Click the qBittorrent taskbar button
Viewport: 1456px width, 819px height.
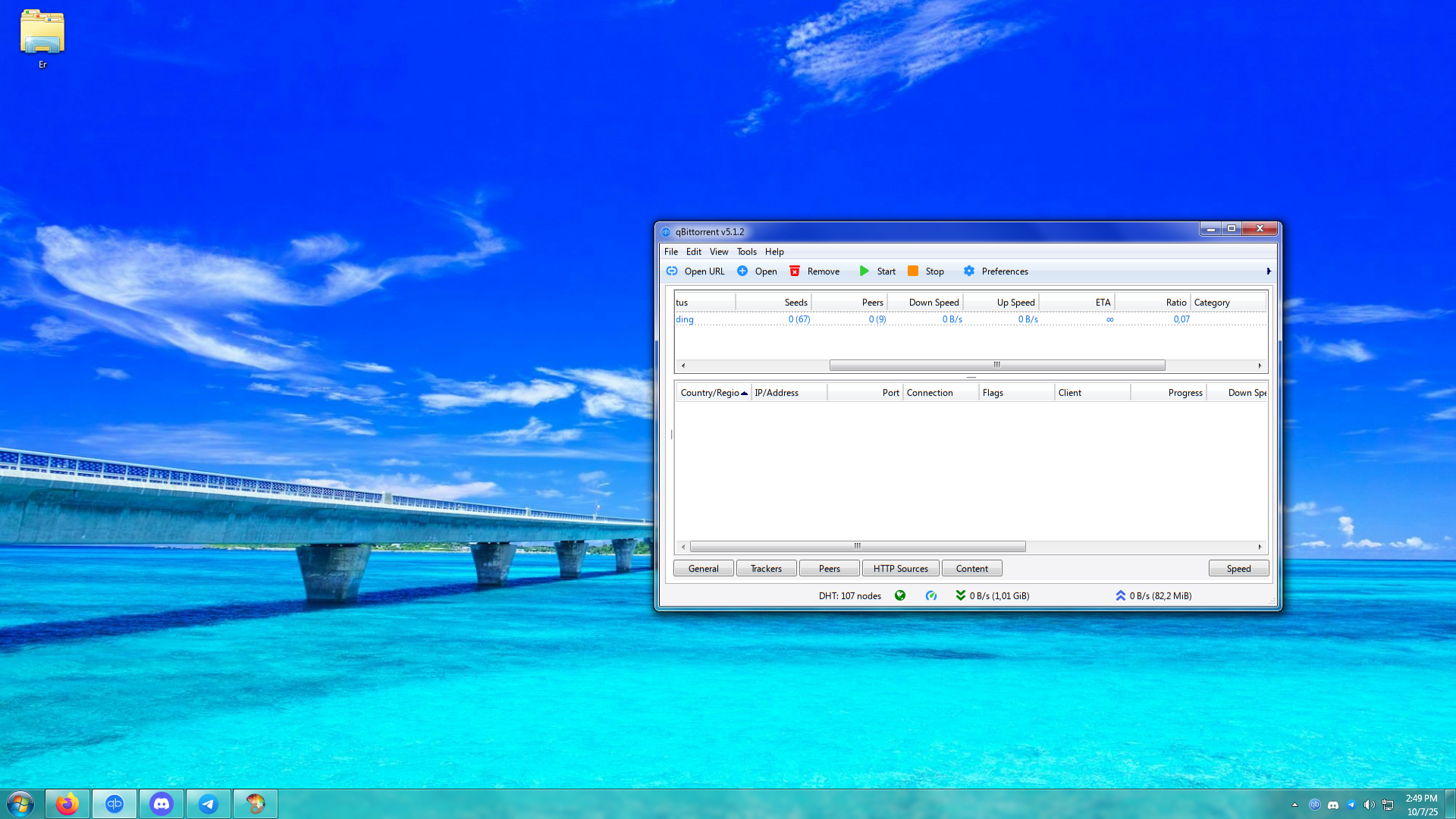click(115, 804)
